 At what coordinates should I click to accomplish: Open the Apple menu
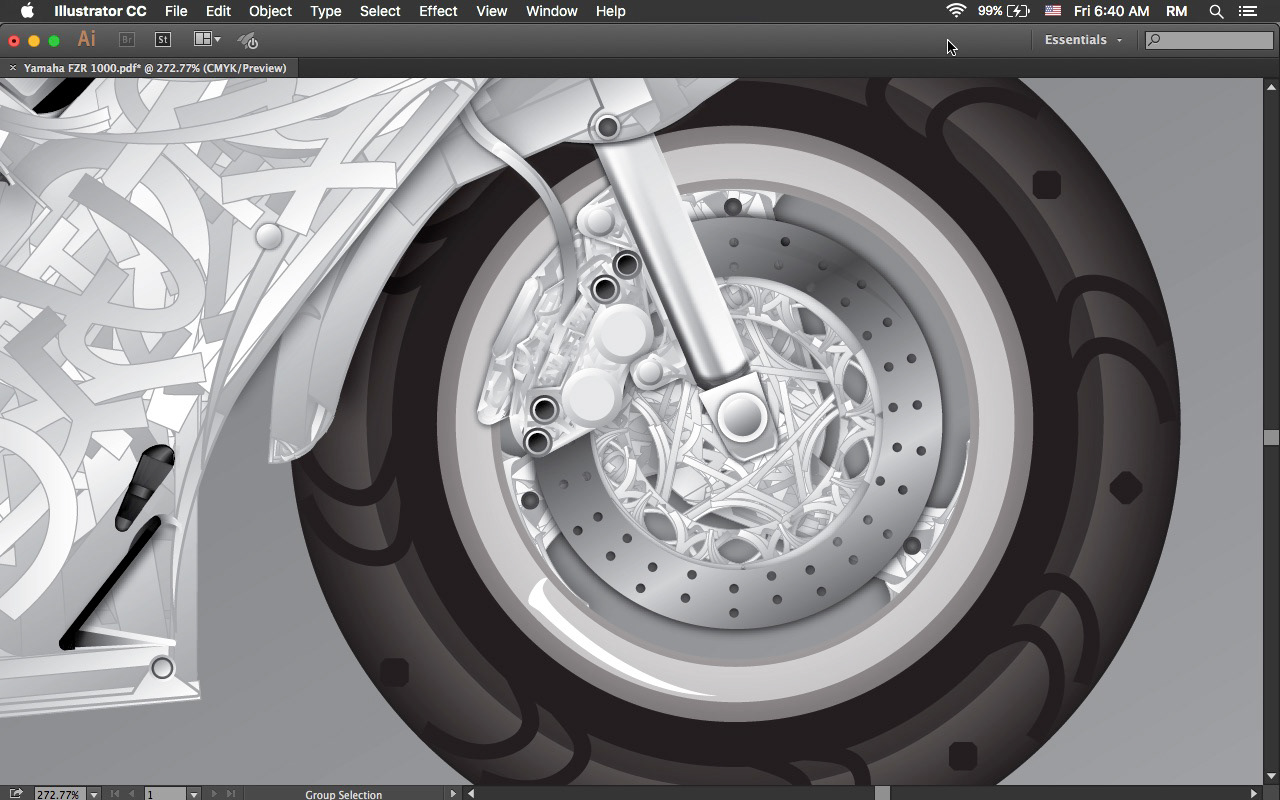pos(27,11)
